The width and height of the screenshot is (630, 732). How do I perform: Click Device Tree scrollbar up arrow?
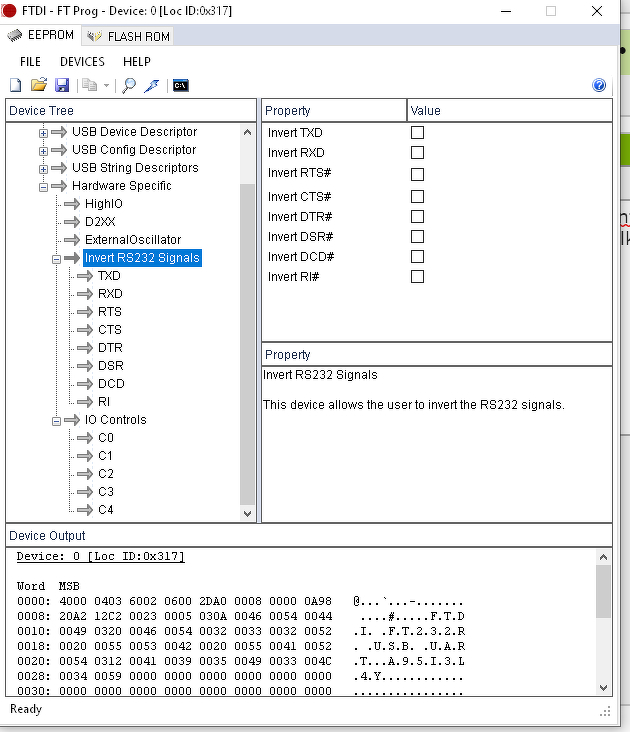(247, 133)
